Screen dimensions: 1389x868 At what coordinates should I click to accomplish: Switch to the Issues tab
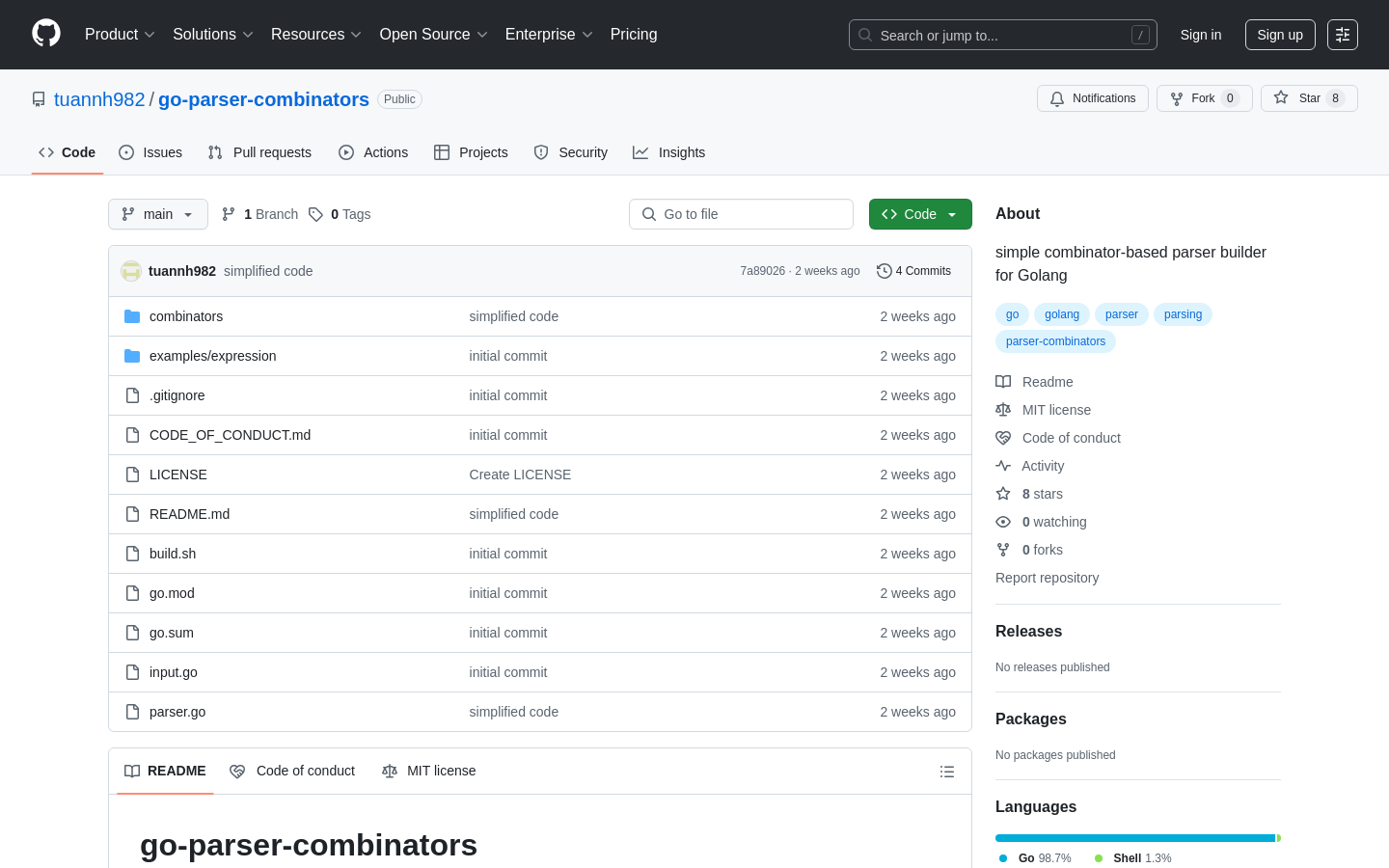point(150,152)
